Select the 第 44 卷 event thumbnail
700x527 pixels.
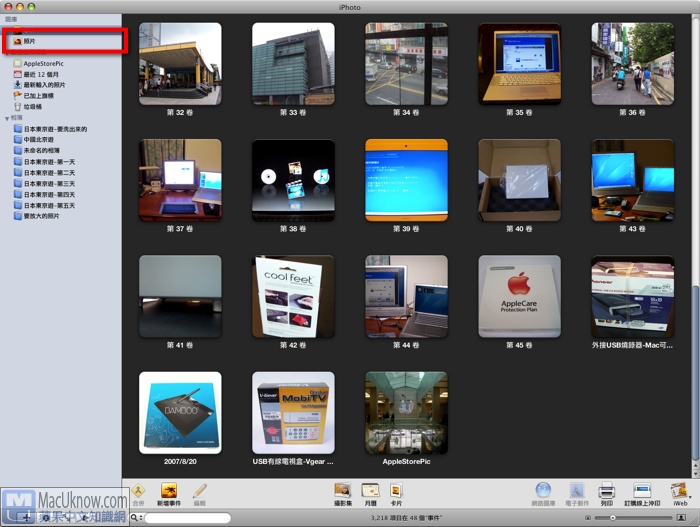(x=406, y=297)
